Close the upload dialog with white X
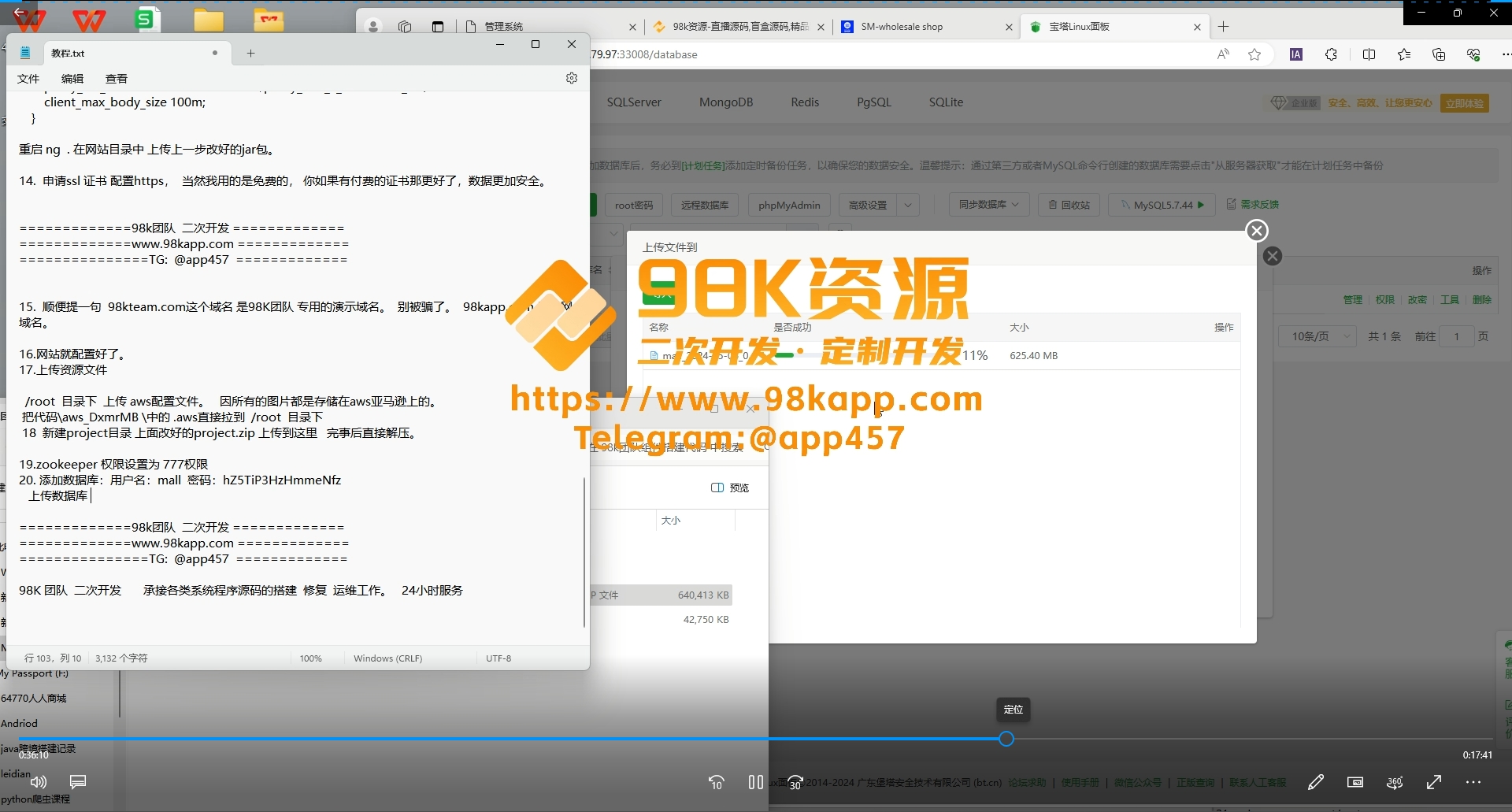The height and width of the screenshot is (812, 1512). [1257, 231]
